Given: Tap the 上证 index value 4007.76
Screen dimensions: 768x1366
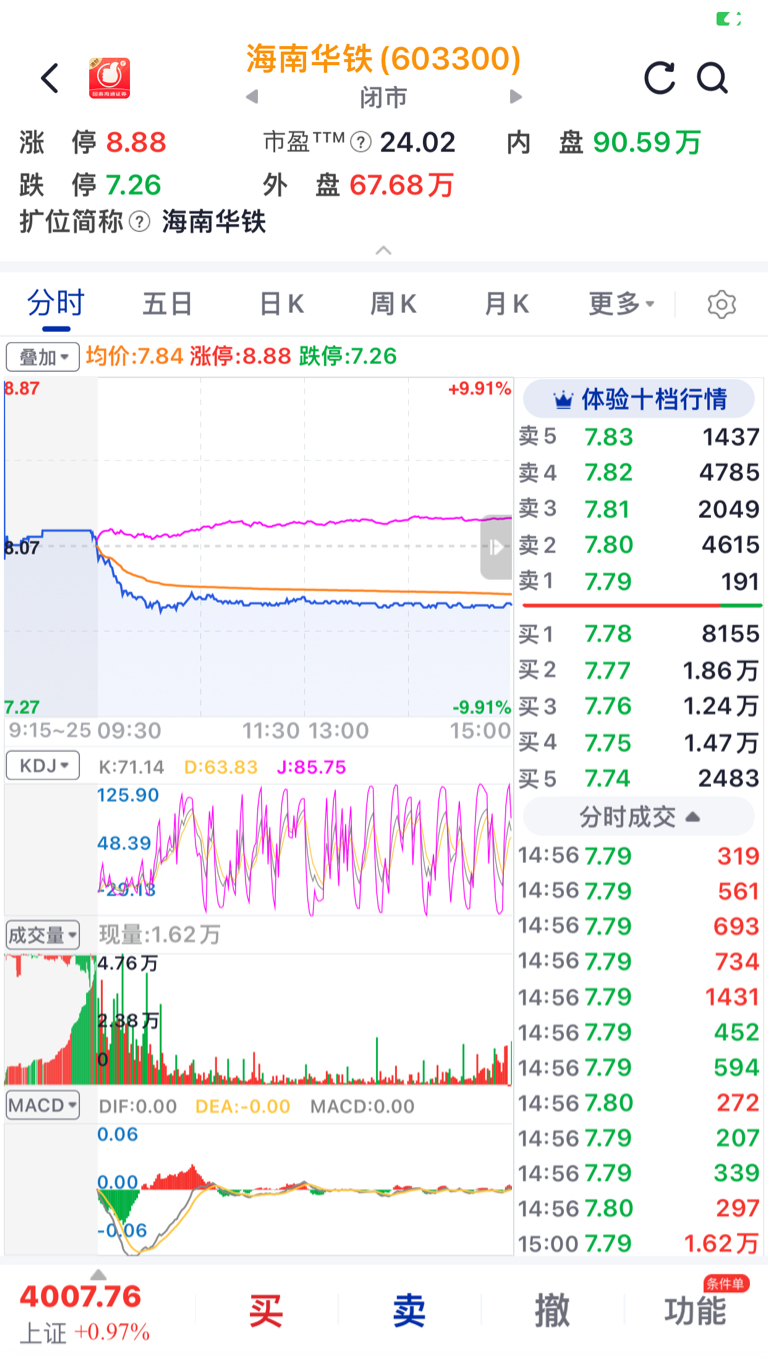Looking at the screenshot, I should (x=81, y=1297).
